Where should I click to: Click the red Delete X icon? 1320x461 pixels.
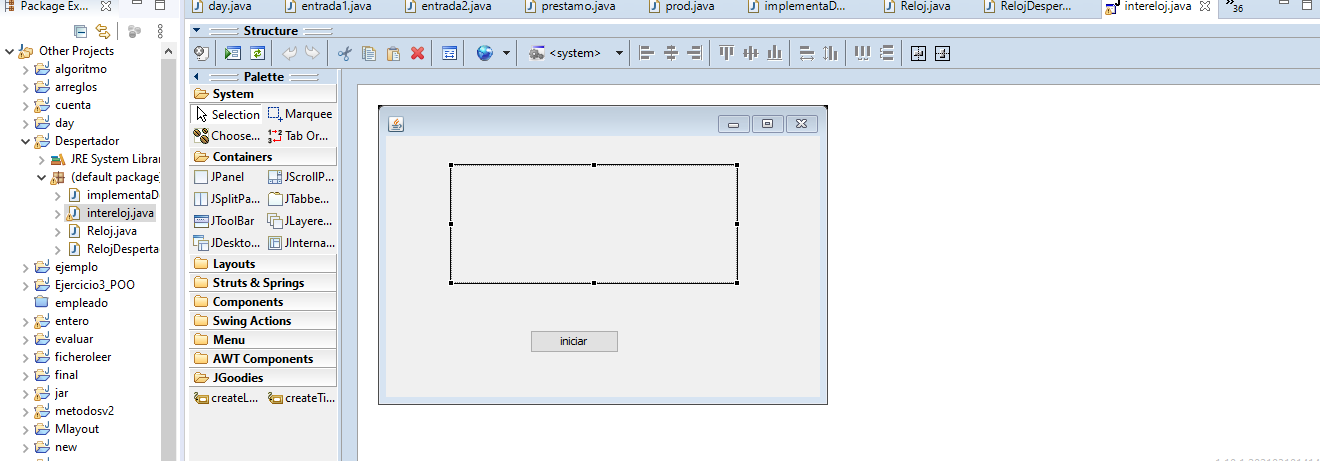(x=418, y=53)
